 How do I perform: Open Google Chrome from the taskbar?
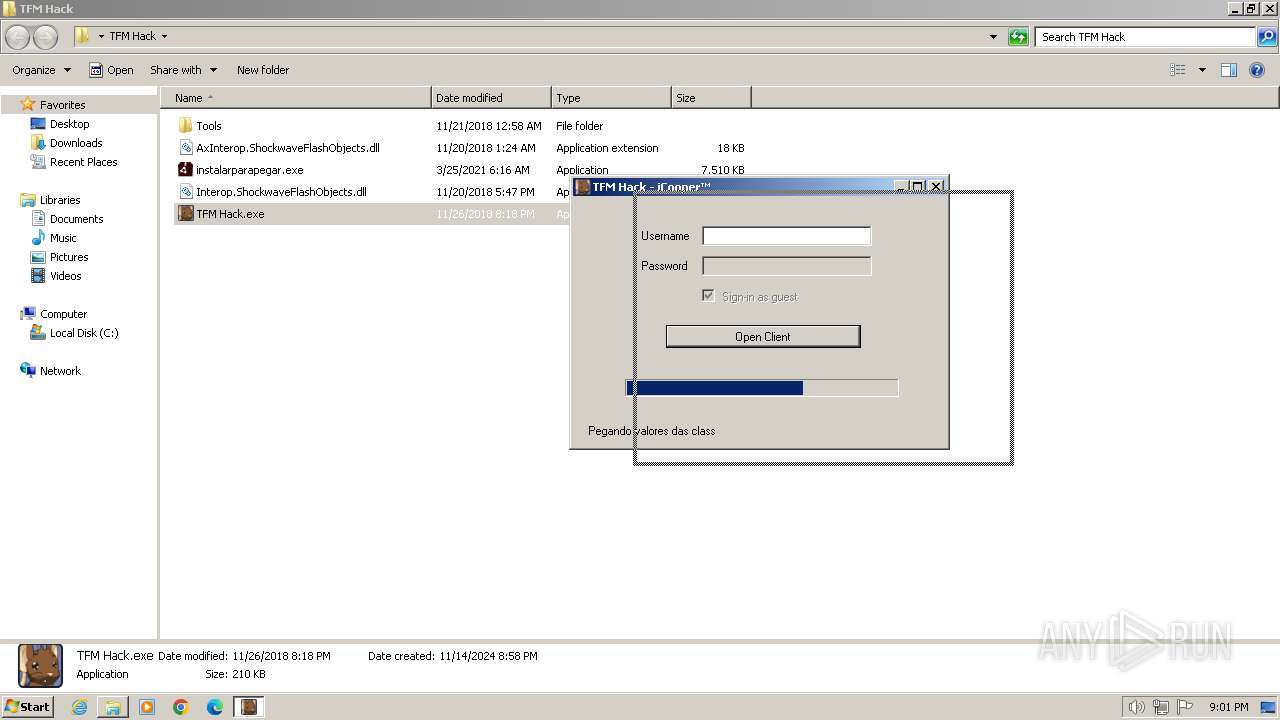pos(181,707)
